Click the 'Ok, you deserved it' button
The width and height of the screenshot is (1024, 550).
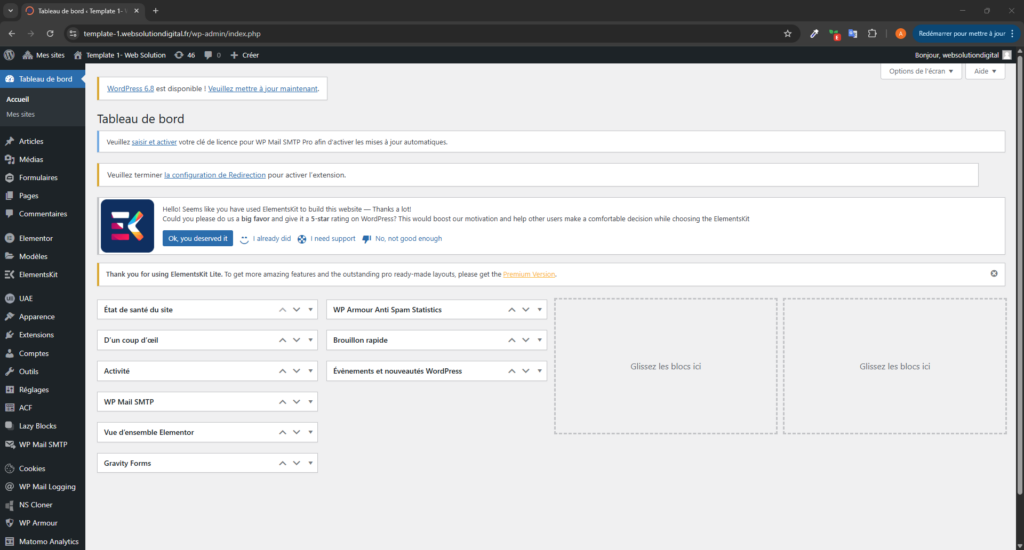[x=198, y=238]
